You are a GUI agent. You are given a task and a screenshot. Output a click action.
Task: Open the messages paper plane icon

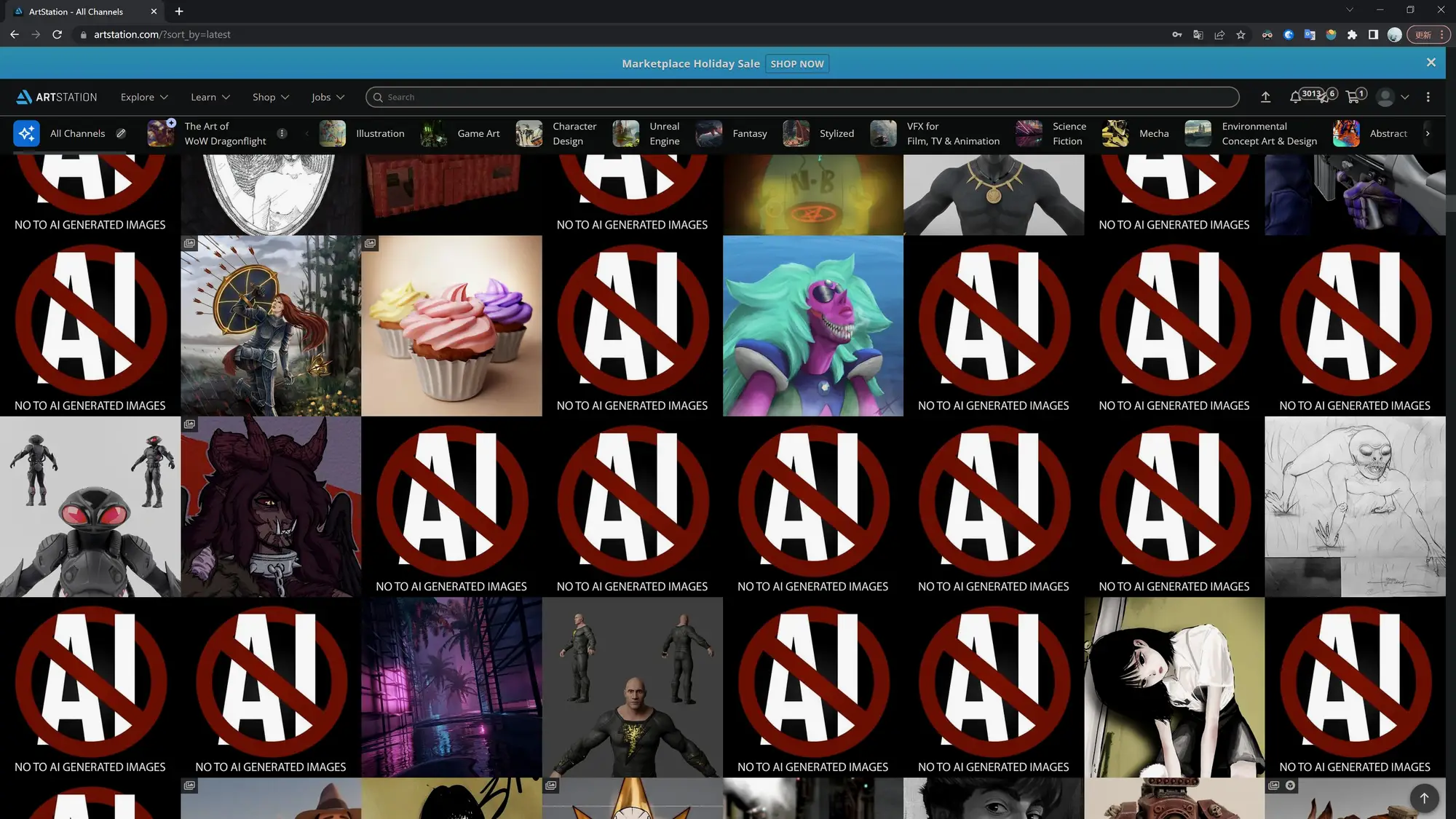[x=1324, y=97]
